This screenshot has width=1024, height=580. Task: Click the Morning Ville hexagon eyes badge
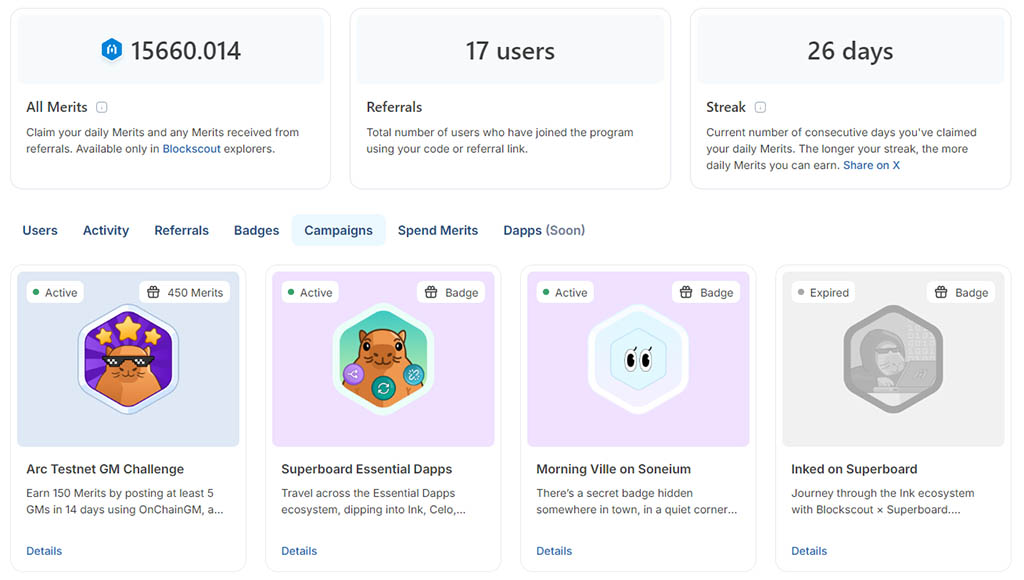638,359
